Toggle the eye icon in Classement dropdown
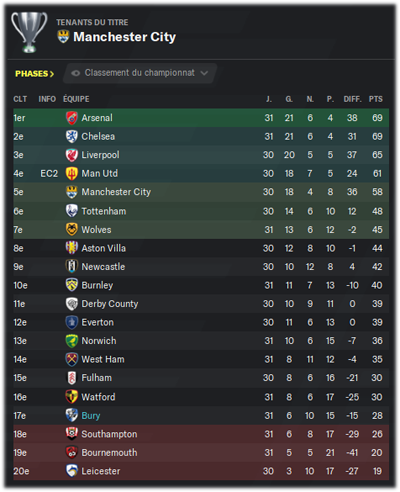400x492 pixels. point(76,73)
